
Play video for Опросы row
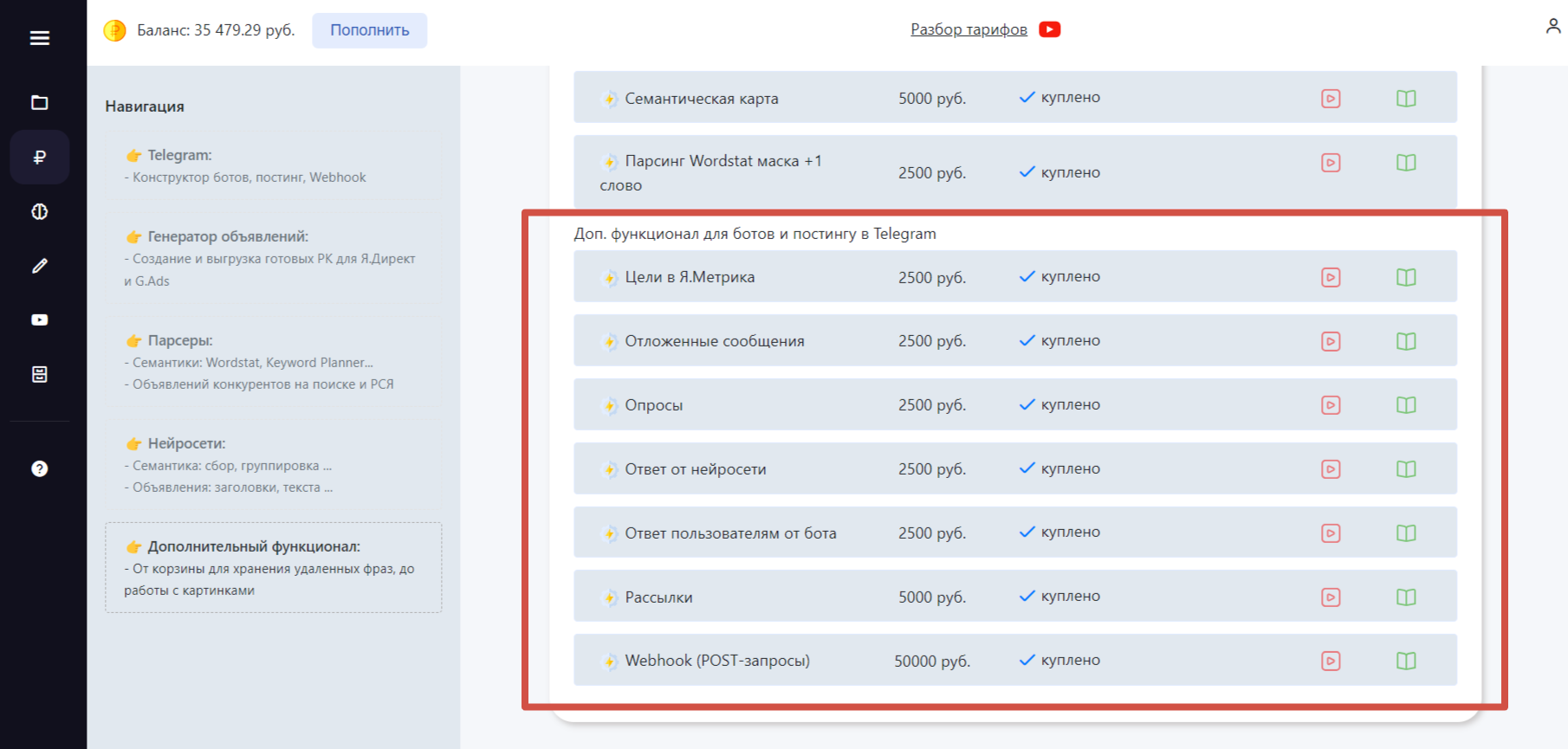tap(1331, 405)
